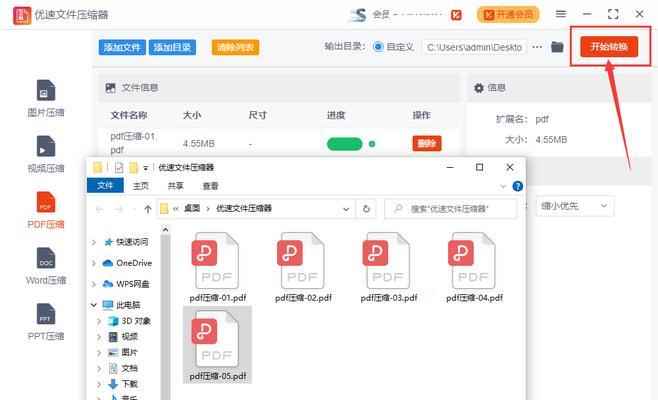Image resolution: width=658 pixels, height=400 pixels.
Task: Open the Word压缩 tool
Action: tap(46, 266)
